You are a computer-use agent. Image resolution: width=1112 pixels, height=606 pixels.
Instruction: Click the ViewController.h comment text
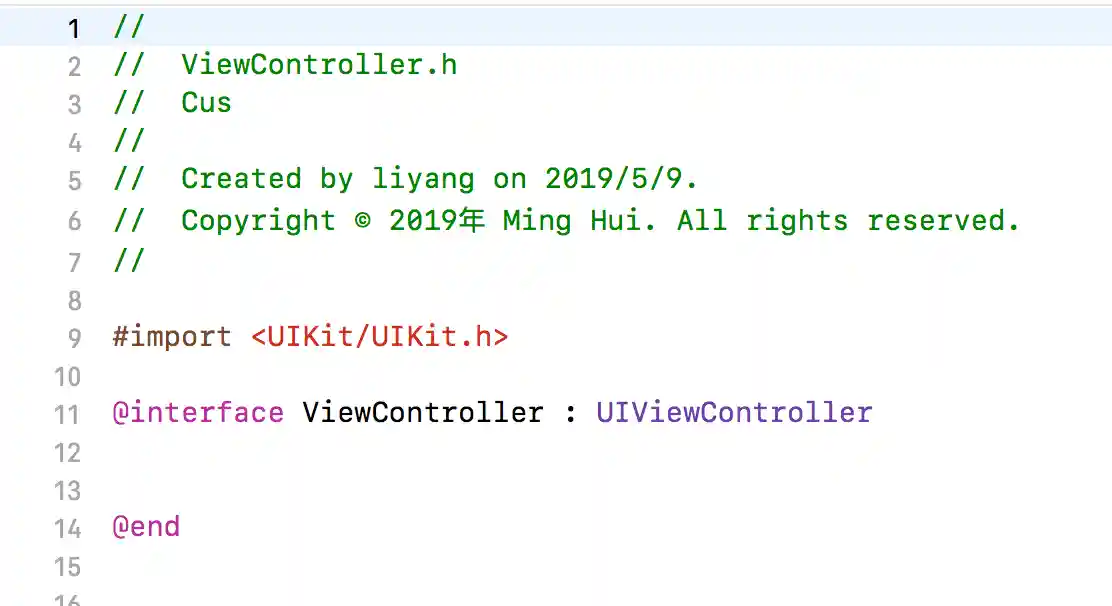pos(319,65)
